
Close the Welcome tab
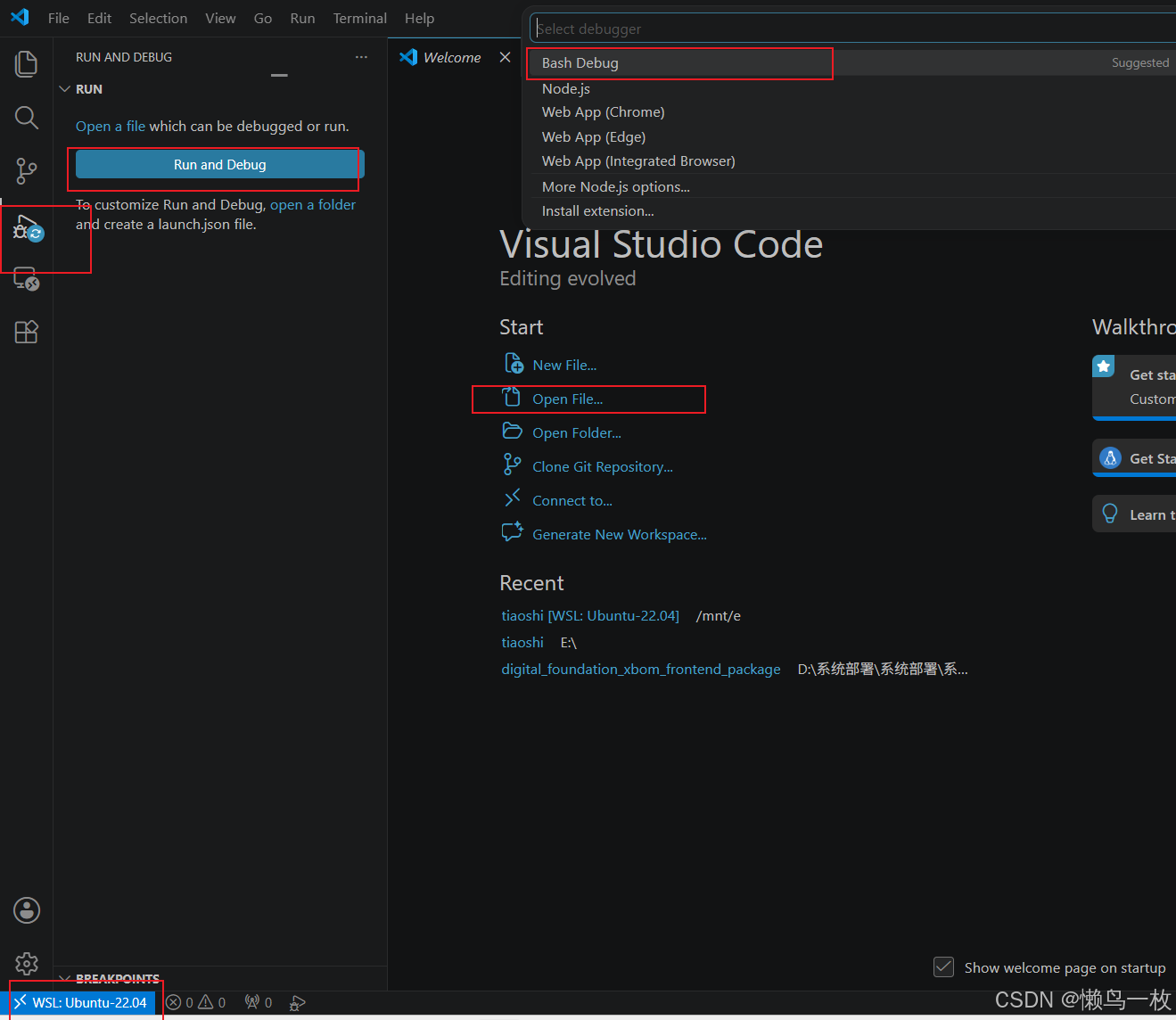pyautogui.click(x=506, y=57)
